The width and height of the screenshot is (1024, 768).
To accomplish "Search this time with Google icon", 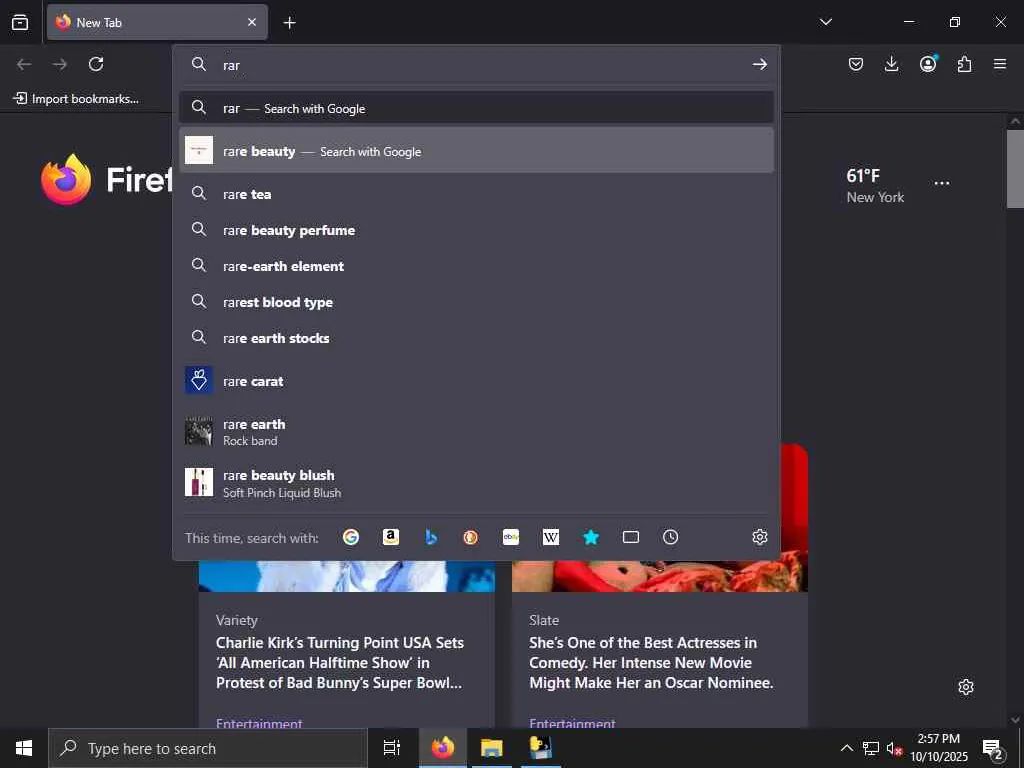I will tap(351, 537).
